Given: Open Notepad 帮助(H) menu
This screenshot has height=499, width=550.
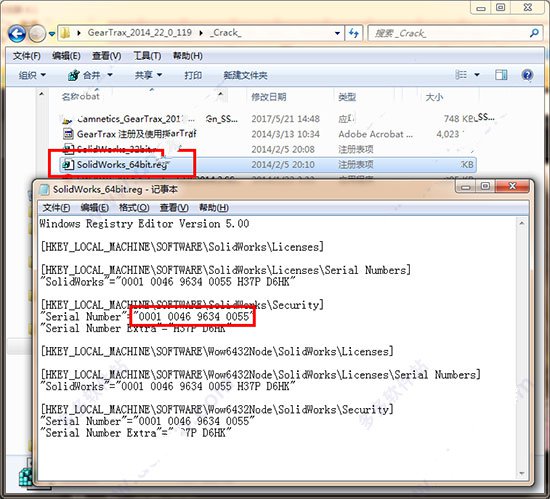Looking at the screenshot, I should (214, 208).
